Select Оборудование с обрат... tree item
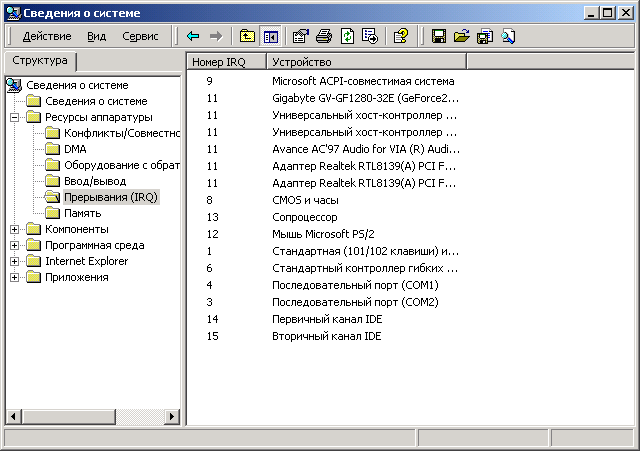 tap(122, 165)
